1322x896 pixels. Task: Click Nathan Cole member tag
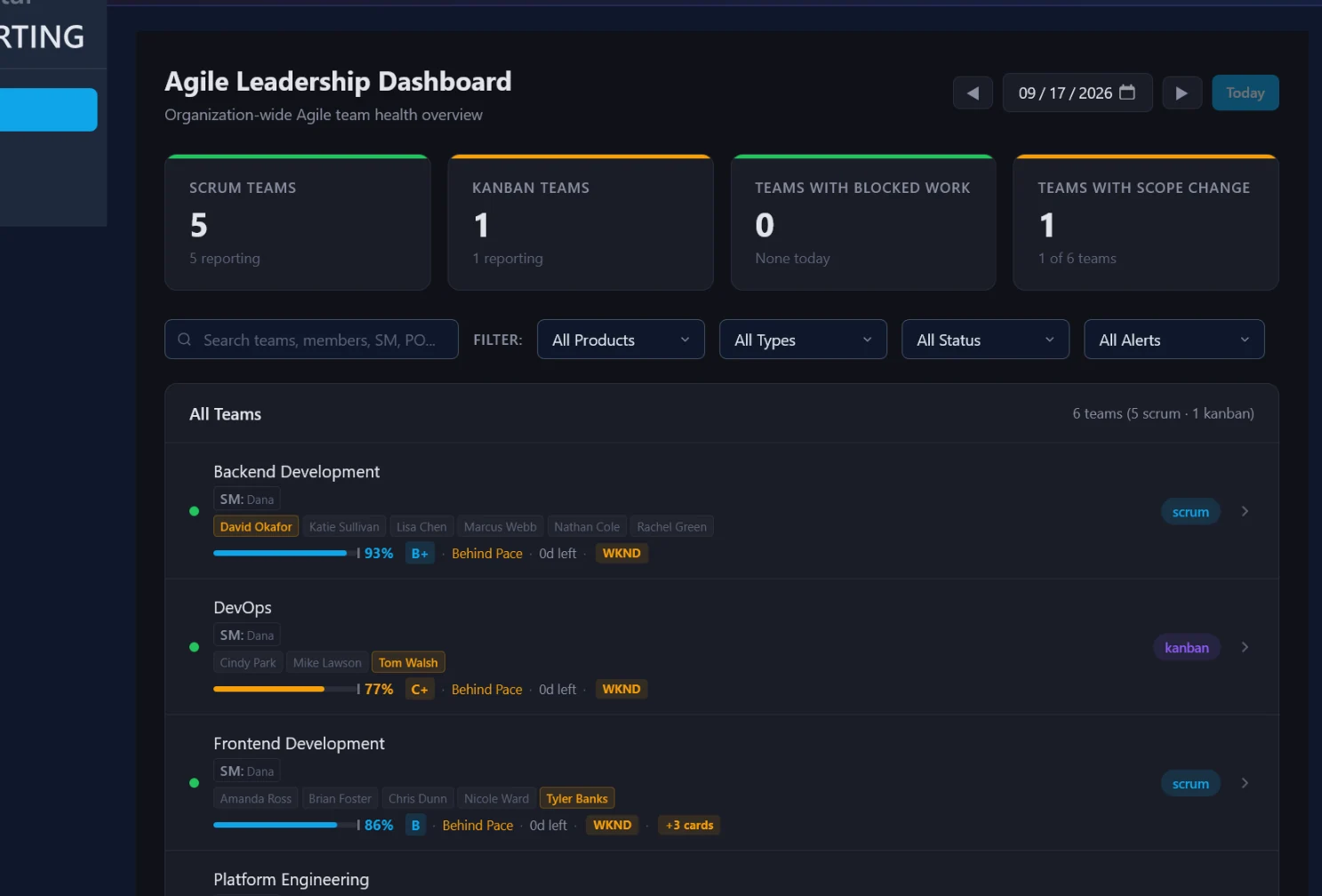pyautogui.click(x=587, y=526)
